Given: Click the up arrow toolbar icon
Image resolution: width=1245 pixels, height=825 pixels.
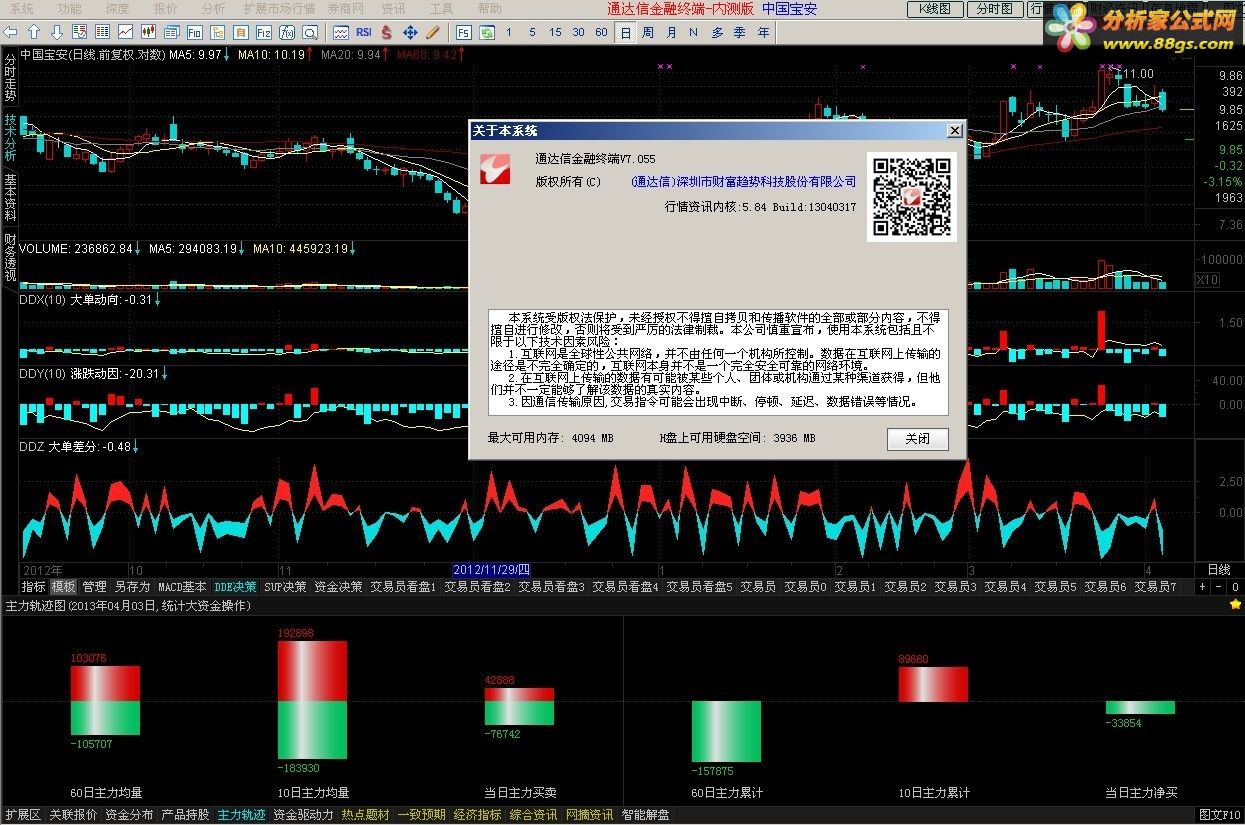Looking at the screenshot, I should (x=34, y=32).
